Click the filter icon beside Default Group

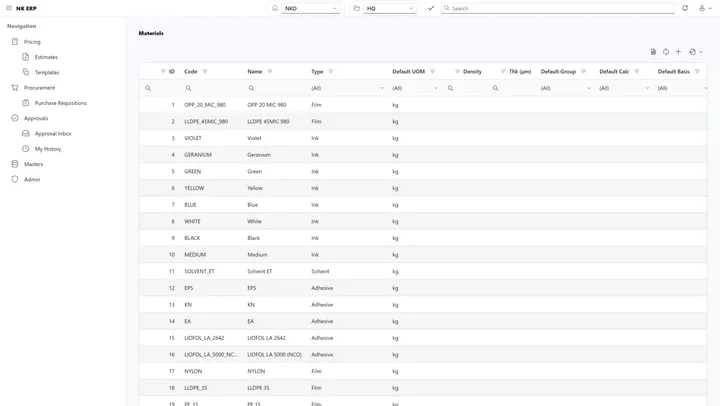click(583, 71)
